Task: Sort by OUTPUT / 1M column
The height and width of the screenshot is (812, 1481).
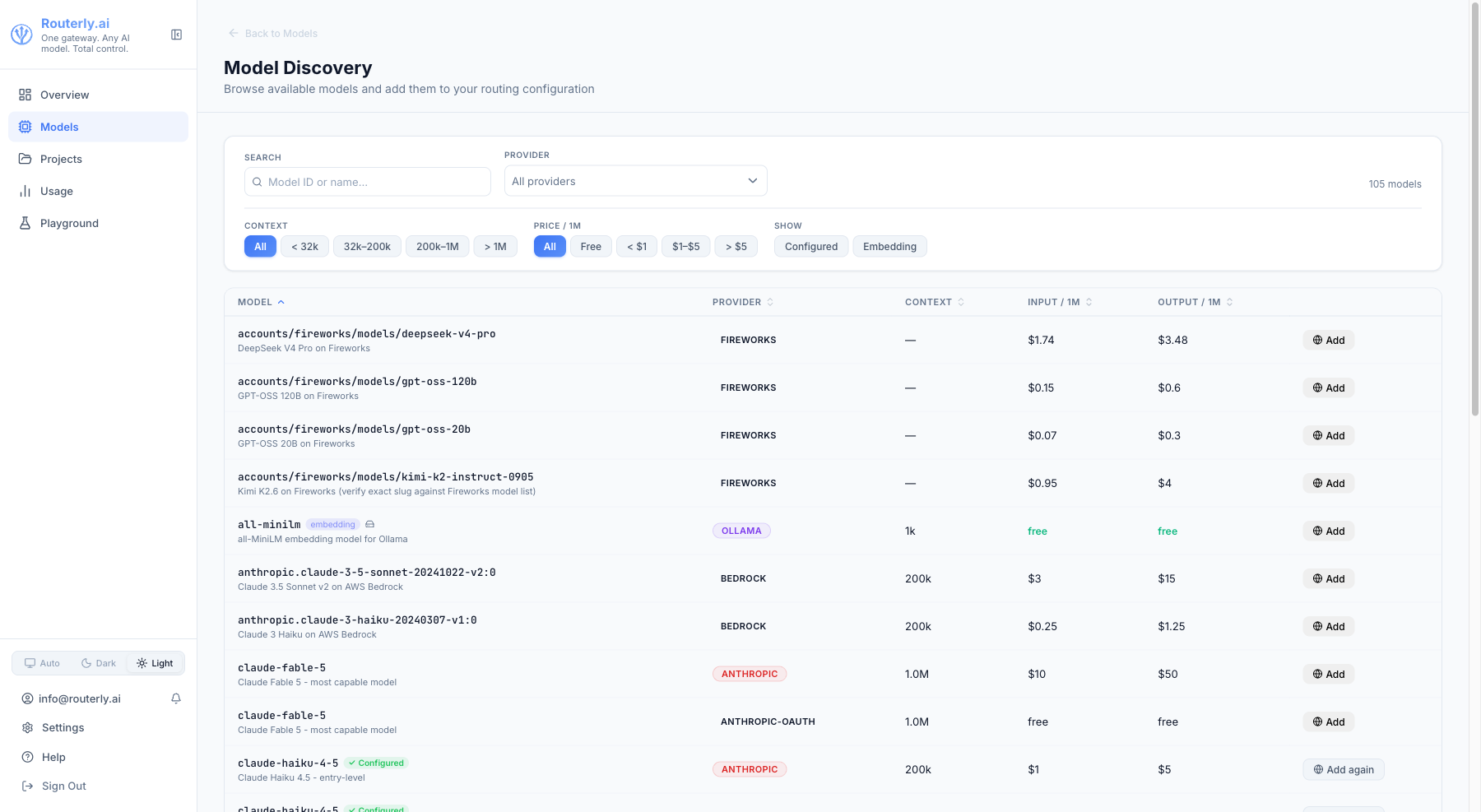Action: (1195, 302)
